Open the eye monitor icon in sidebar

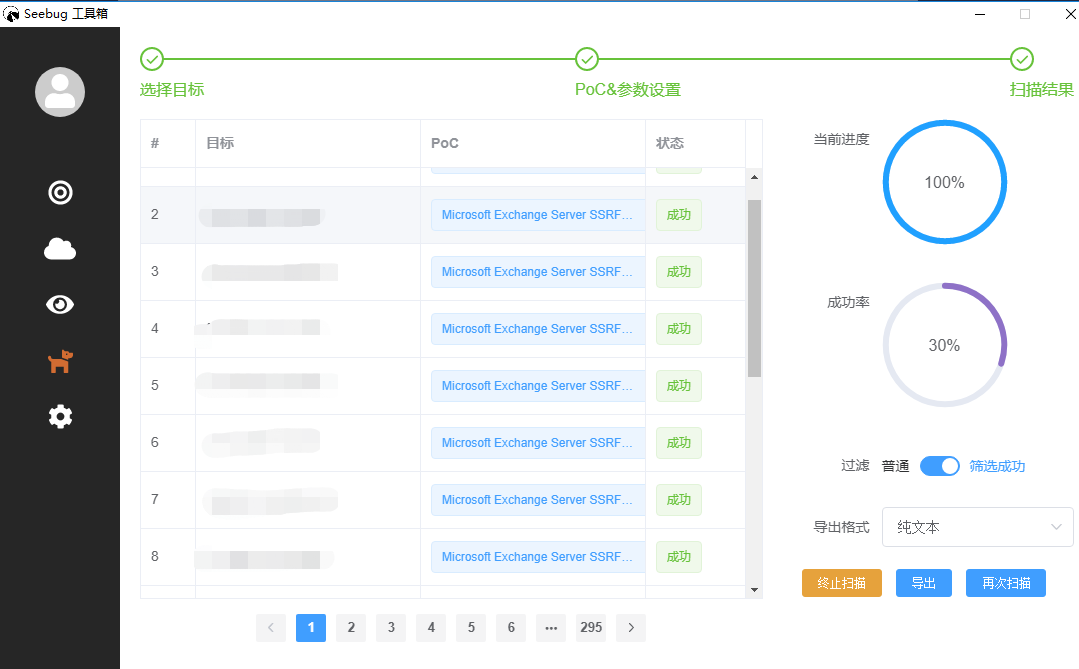(60, 304)
